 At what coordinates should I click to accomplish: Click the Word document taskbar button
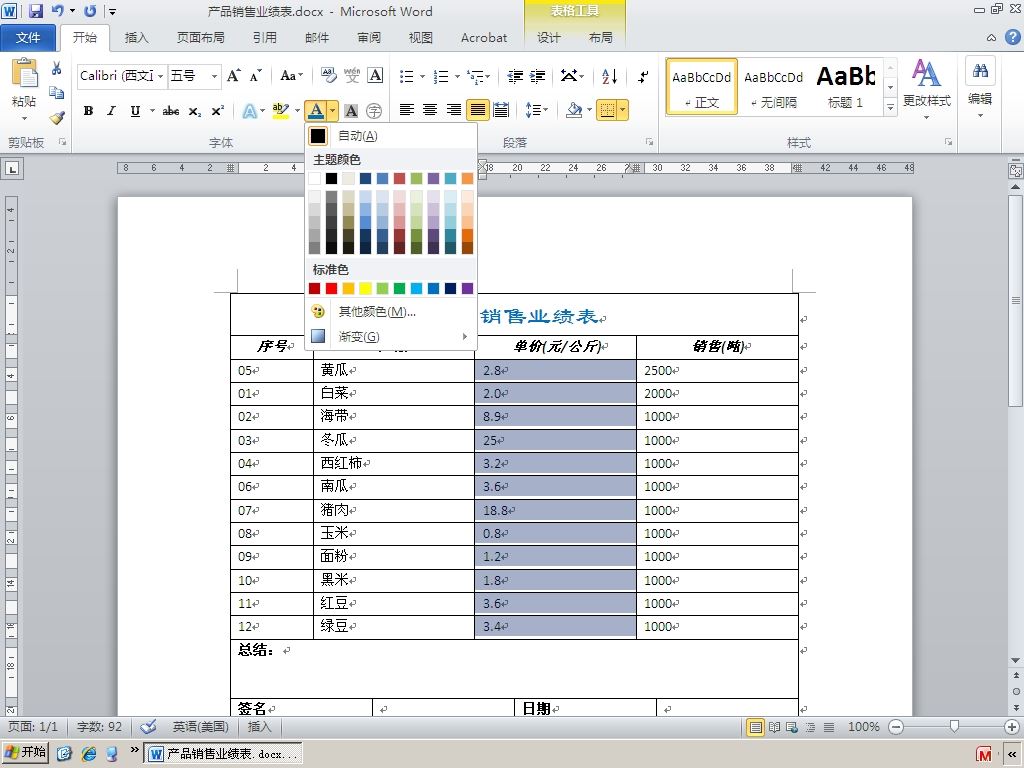coord(223,753)
